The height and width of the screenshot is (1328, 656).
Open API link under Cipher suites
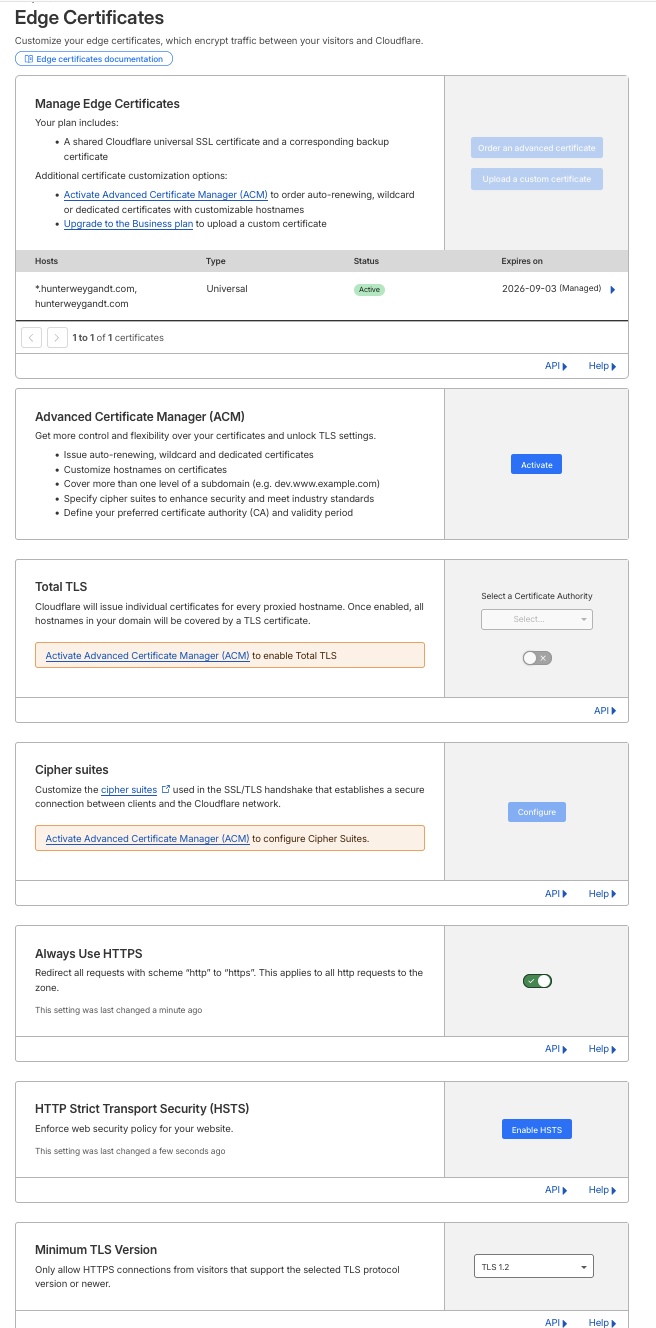(x=556, y=894)
